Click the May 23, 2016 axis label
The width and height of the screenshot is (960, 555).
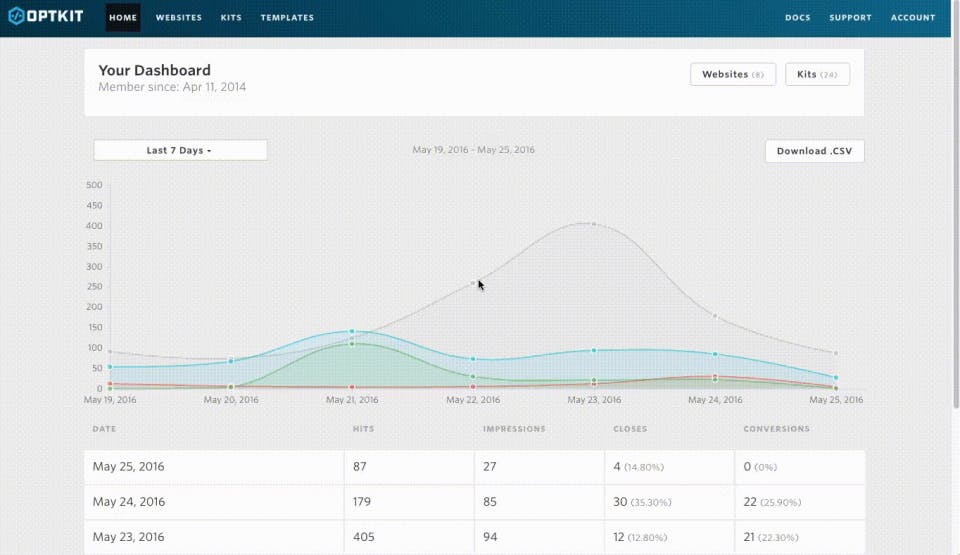tap(594, 400)
